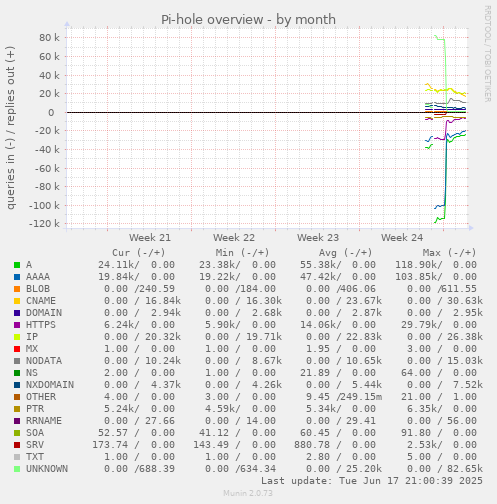Click the lime IP legend swatch

(x=17, y=337)
